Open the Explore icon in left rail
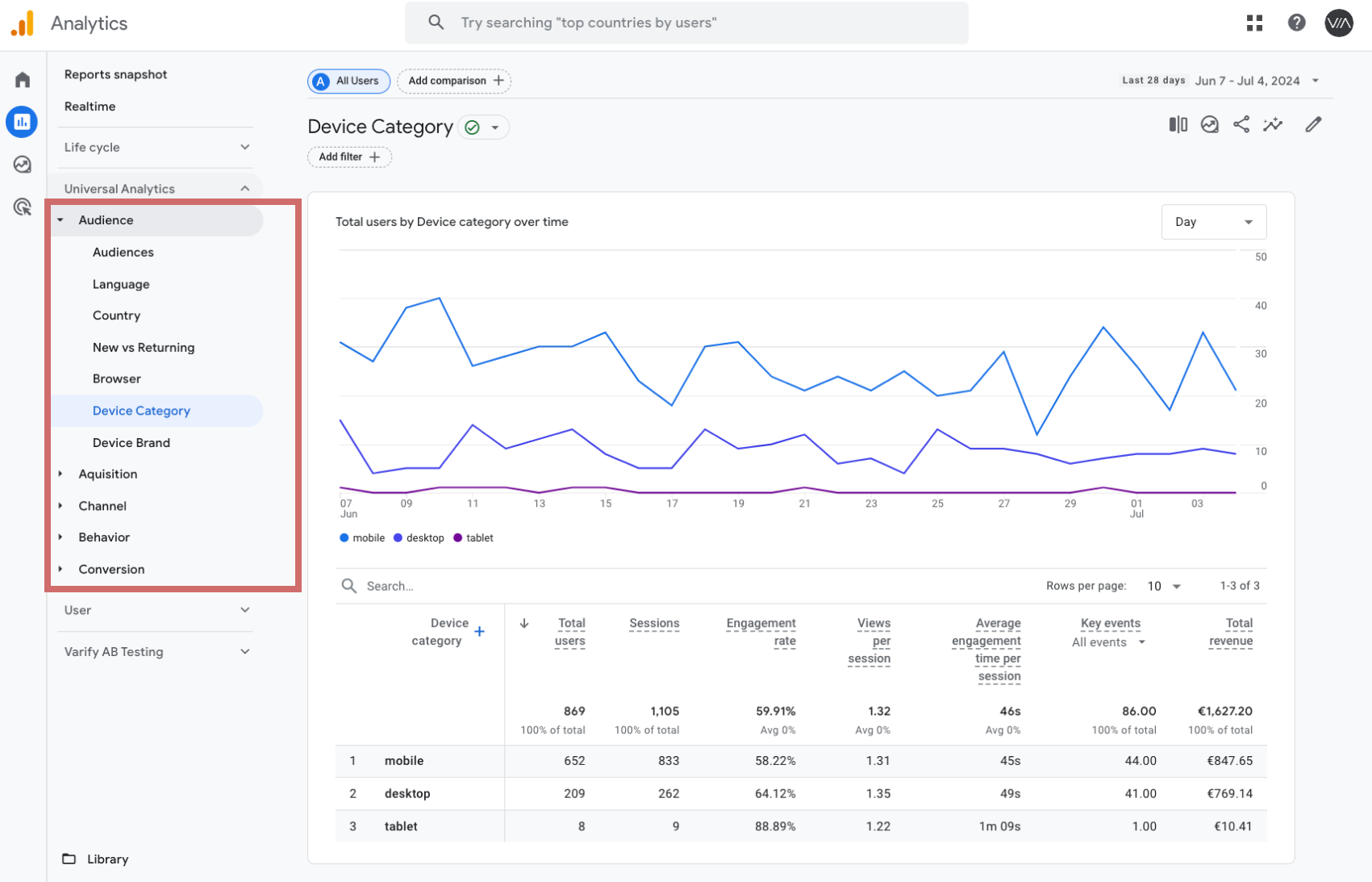Screen dimensions: 1372x882 click(23, 165)
